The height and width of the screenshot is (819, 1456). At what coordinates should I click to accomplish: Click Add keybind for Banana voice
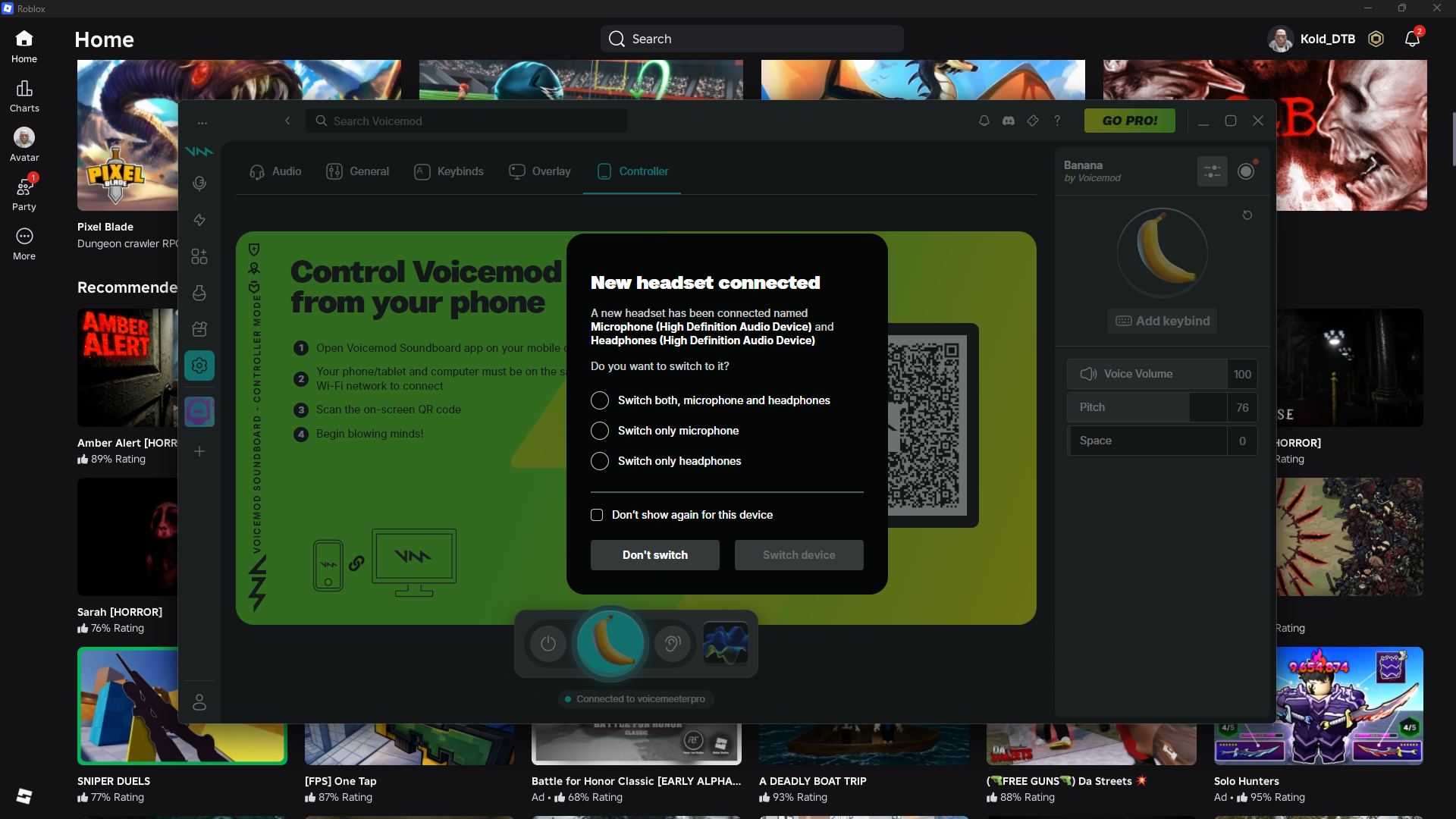tap(1163, 321)
